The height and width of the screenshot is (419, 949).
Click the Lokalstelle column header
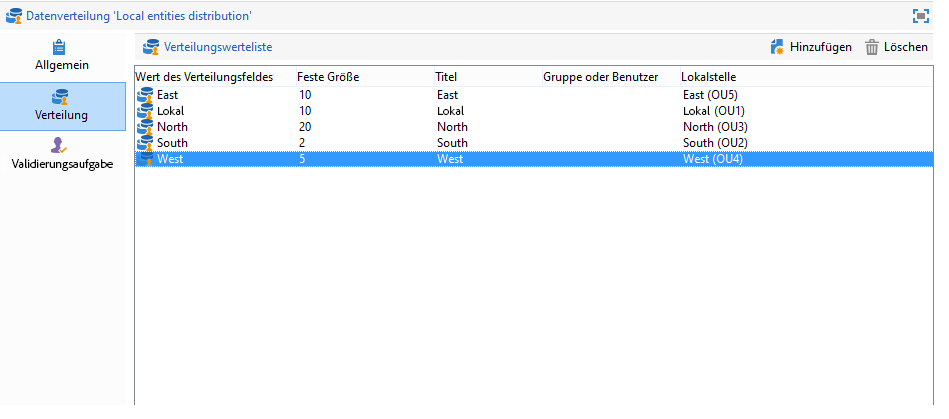coord(709,77)
